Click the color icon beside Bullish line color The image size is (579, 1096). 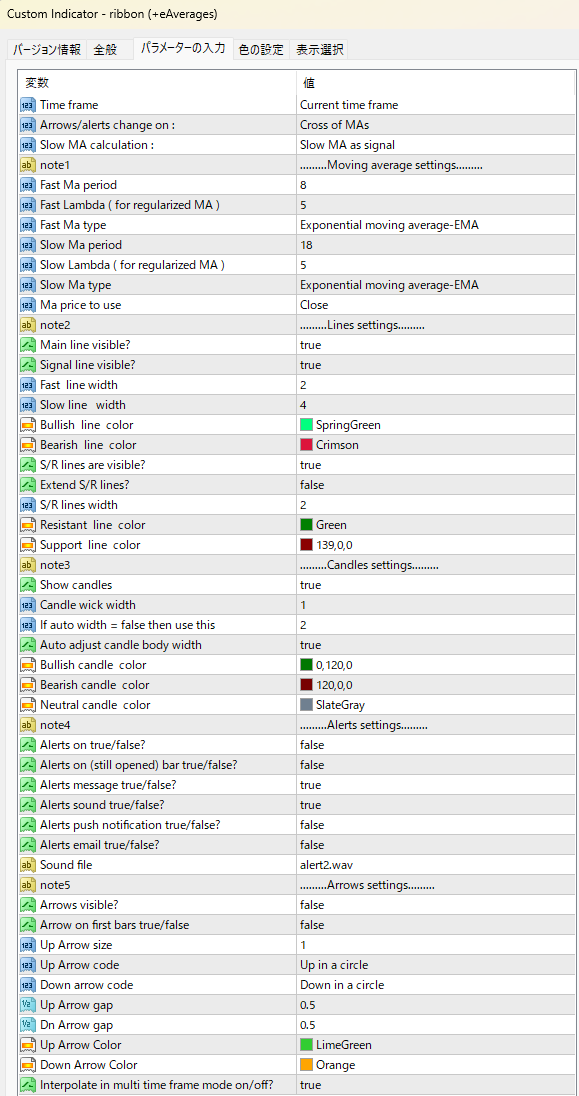pyautogui.click(x=28, y=425)
